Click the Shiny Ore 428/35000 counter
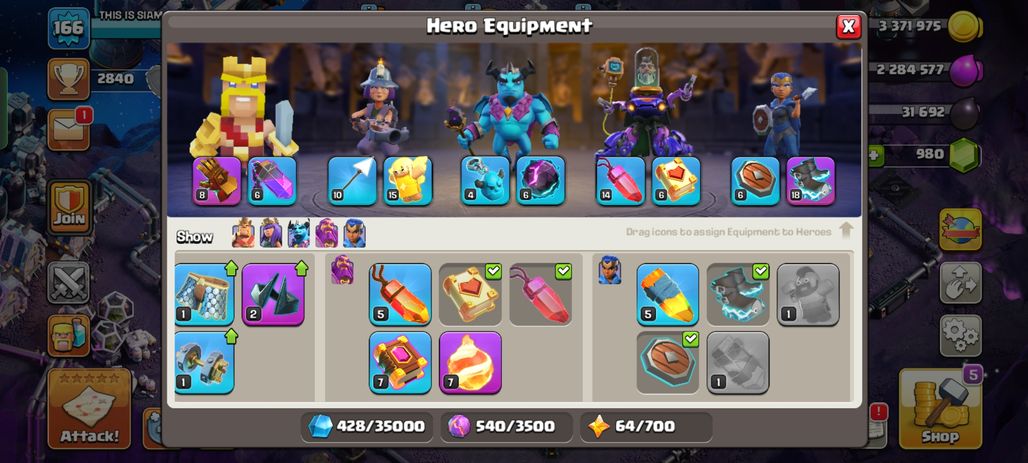 click(368, 427)
